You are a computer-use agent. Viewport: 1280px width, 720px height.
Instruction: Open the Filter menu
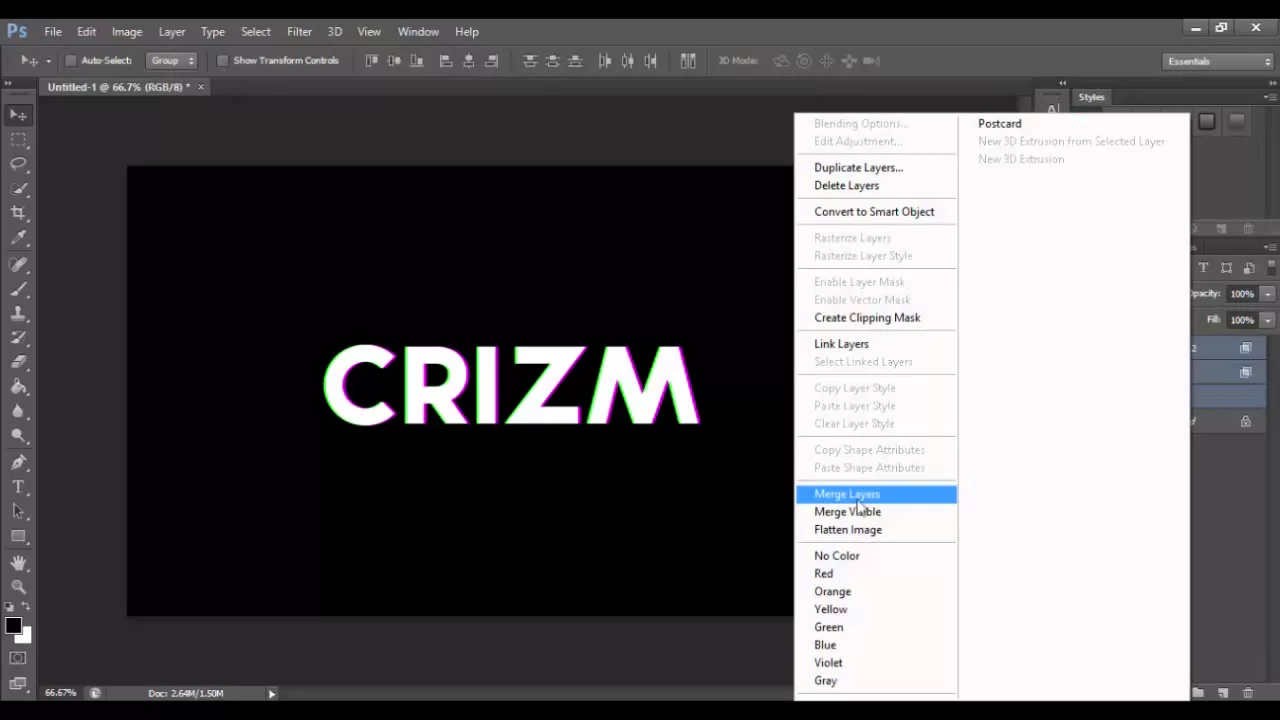click(x=299, y=31)
